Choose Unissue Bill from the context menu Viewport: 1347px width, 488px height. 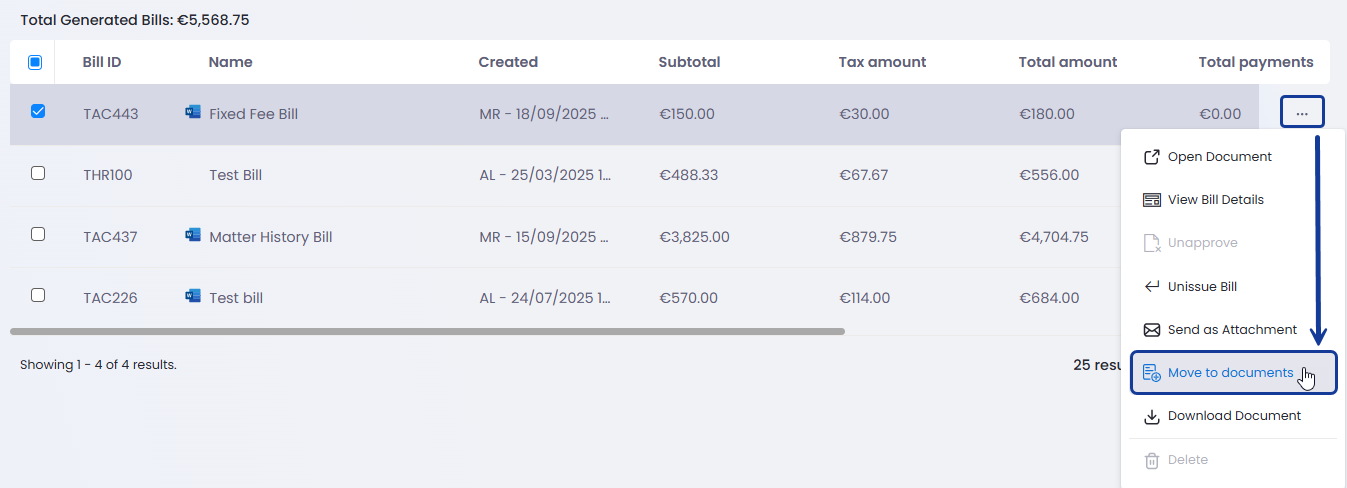coord(1202,287)
